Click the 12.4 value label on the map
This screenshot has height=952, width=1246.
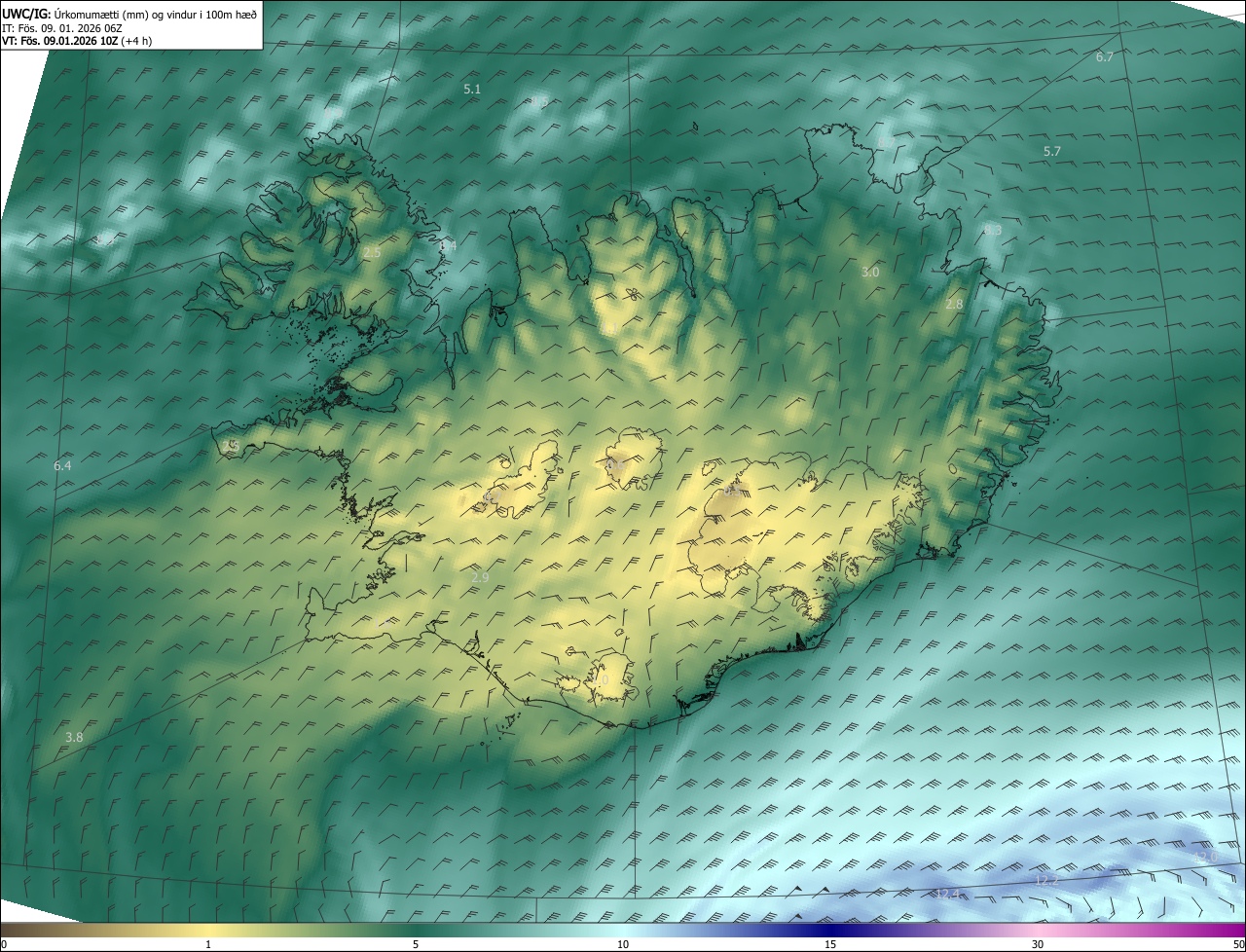(x=947, y=894)
